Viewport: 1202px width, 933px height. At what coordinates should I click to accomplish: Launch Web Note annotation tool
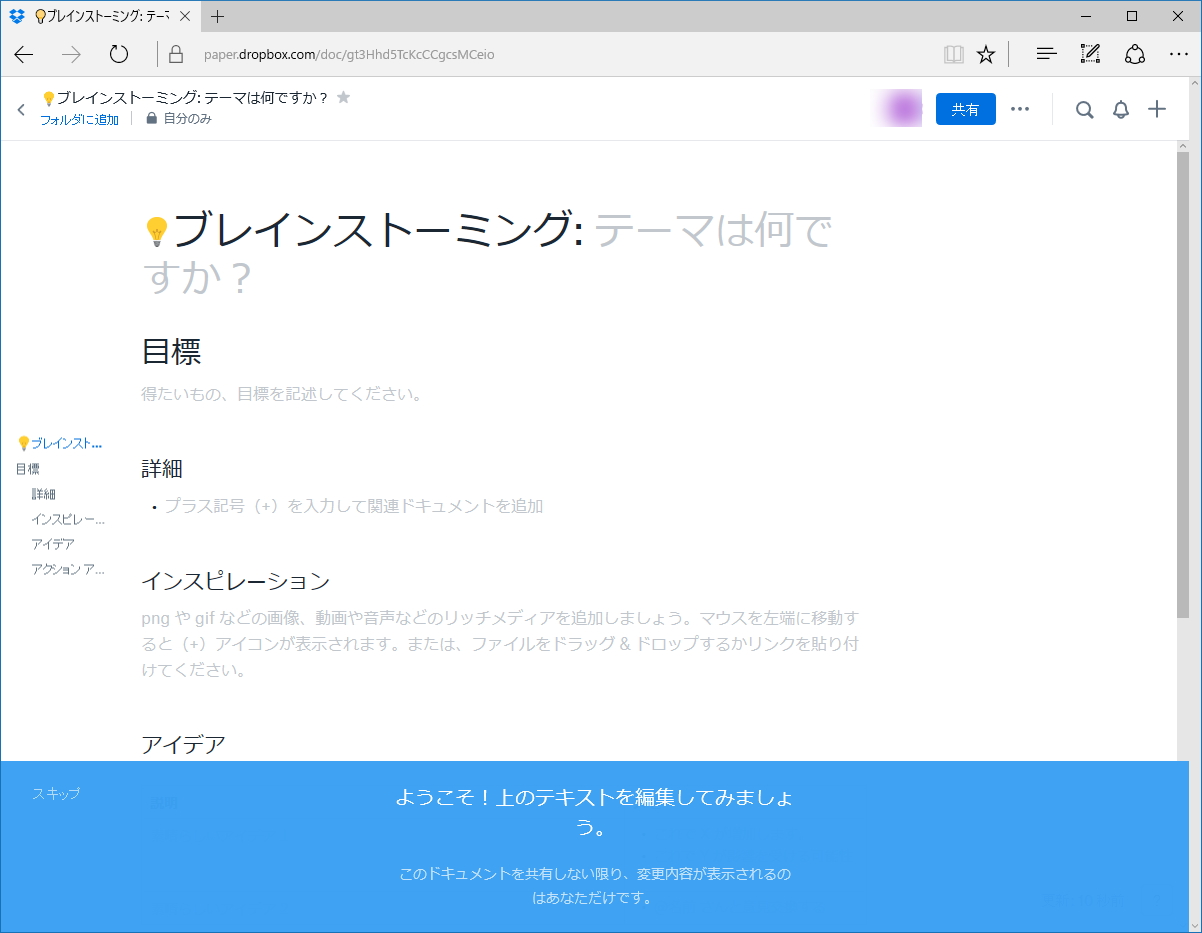(x=1090, y=54)
